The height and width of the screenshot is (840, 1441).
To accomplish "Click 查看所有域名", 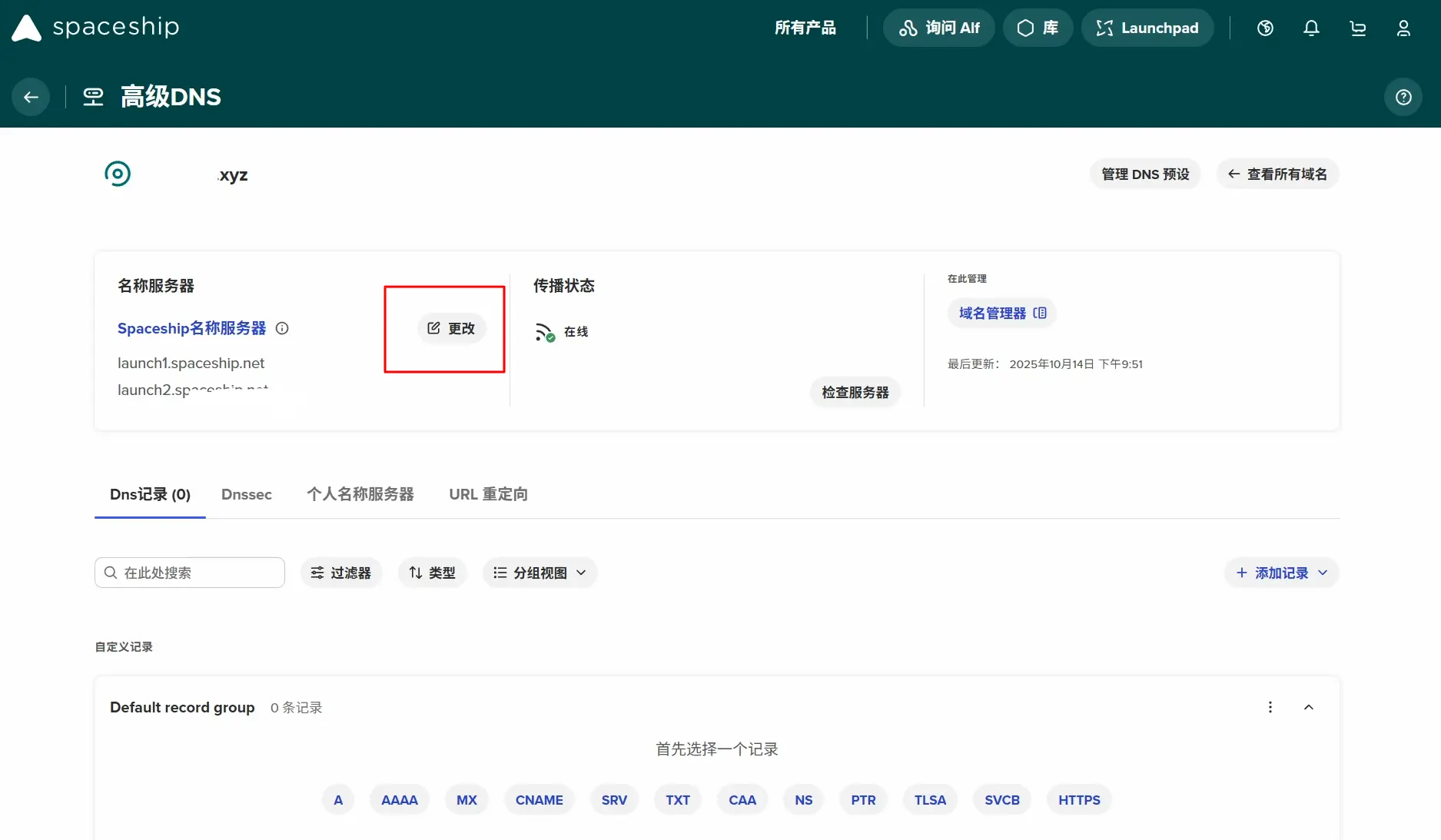I will 1277,174.
